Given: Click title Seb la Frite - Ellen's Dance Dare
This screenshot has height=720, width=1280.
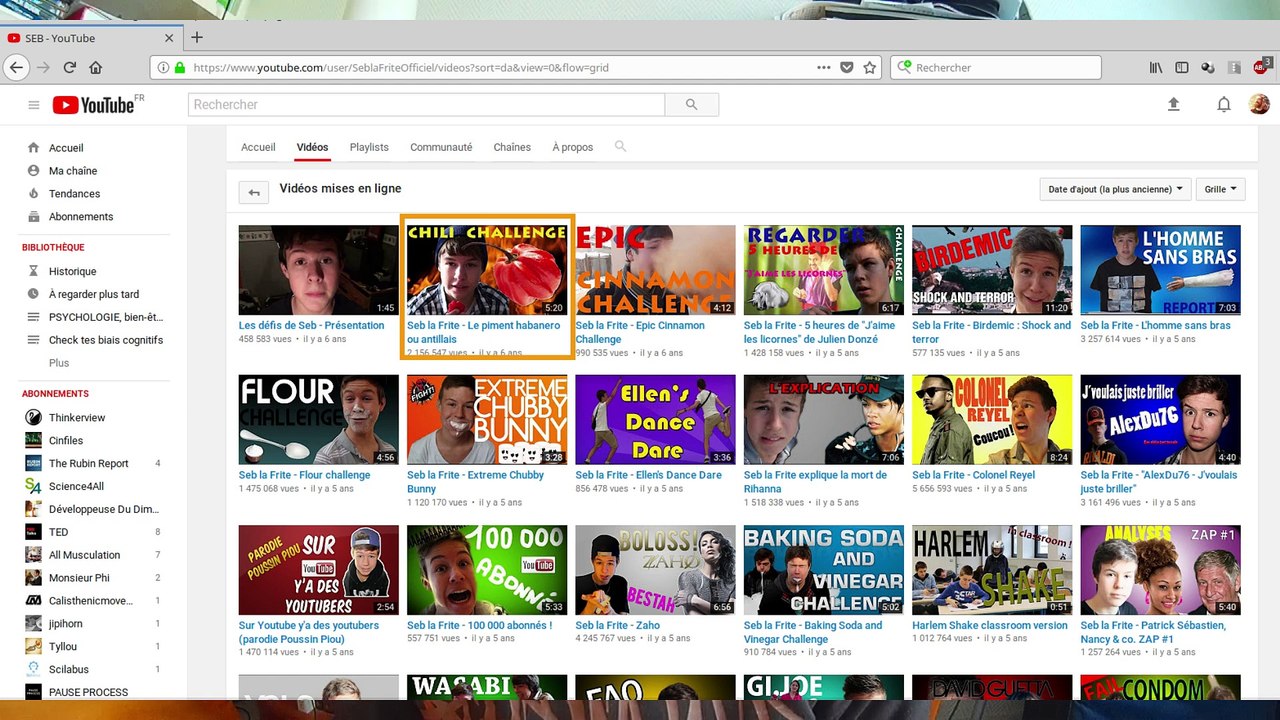Looking at the screenshot, I should (x=648, y=476).
